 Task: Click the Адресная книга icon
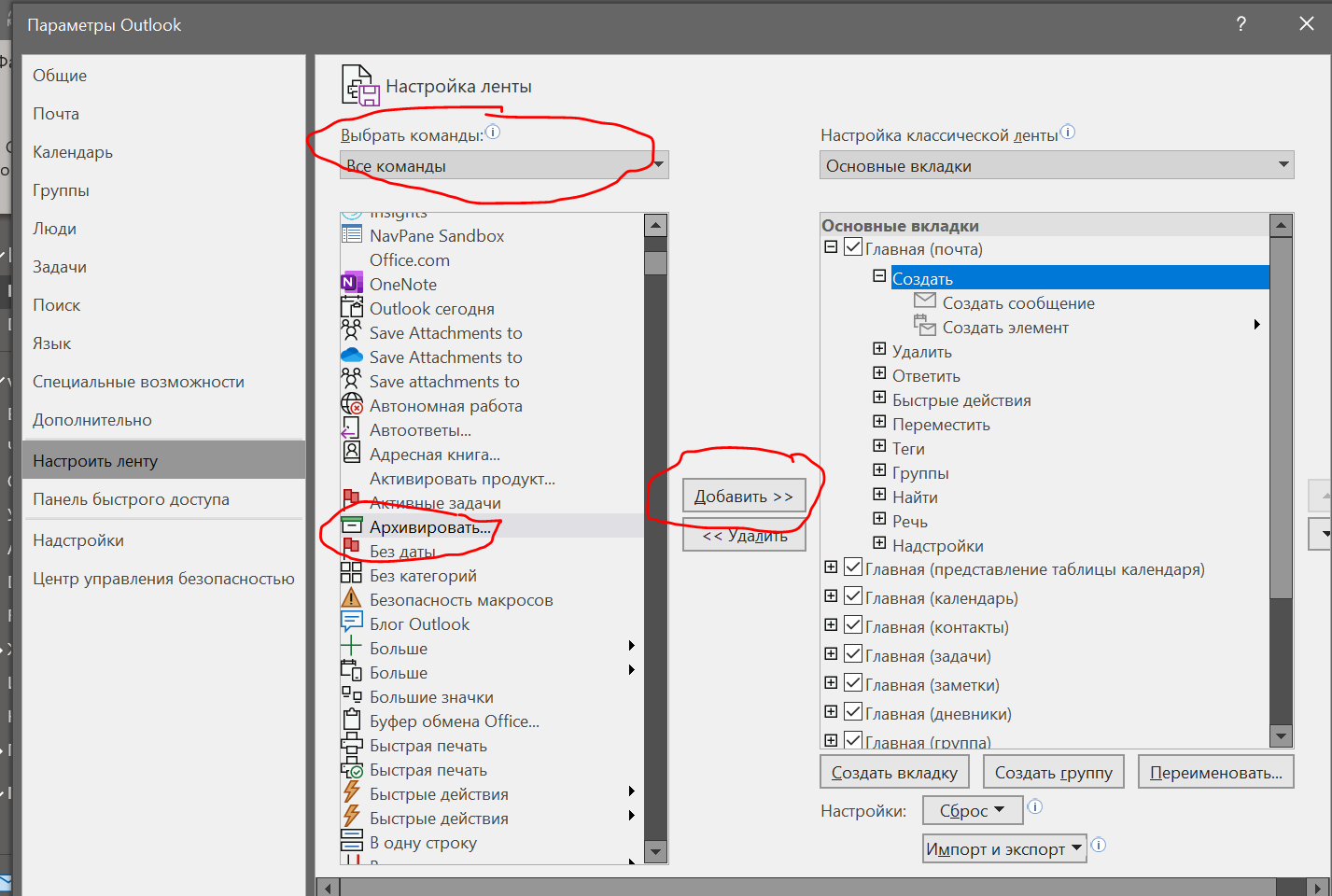coord(351,453)
